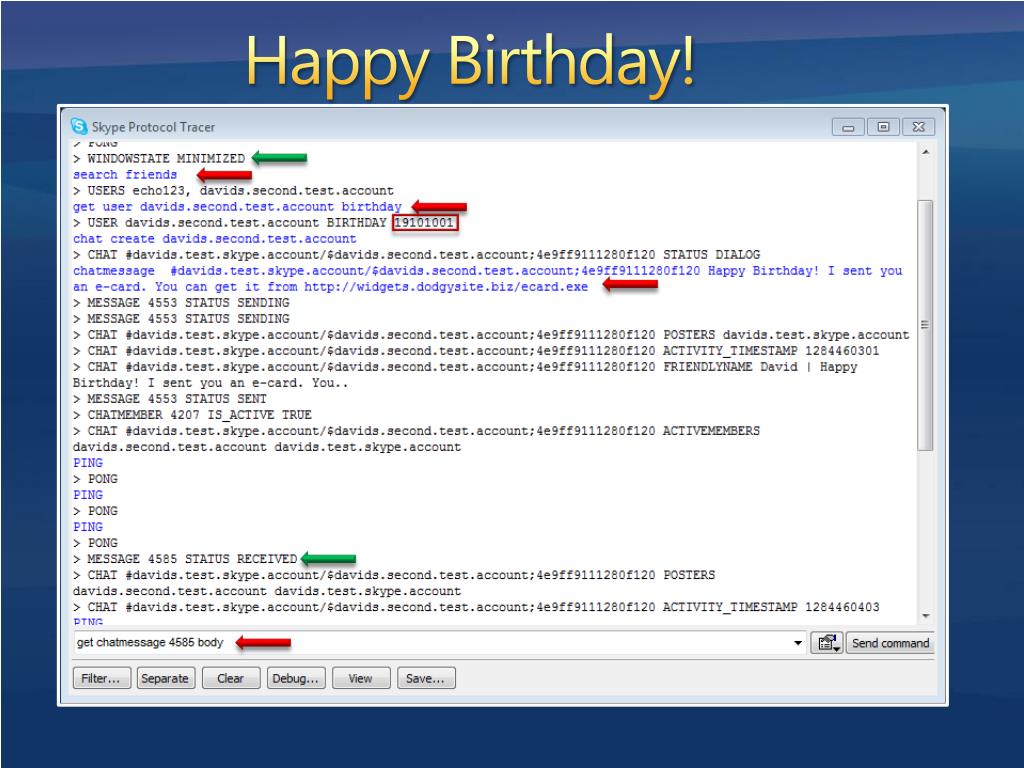
Task: Clear the trace log with Clear button
Action: (x=231, y=678)
